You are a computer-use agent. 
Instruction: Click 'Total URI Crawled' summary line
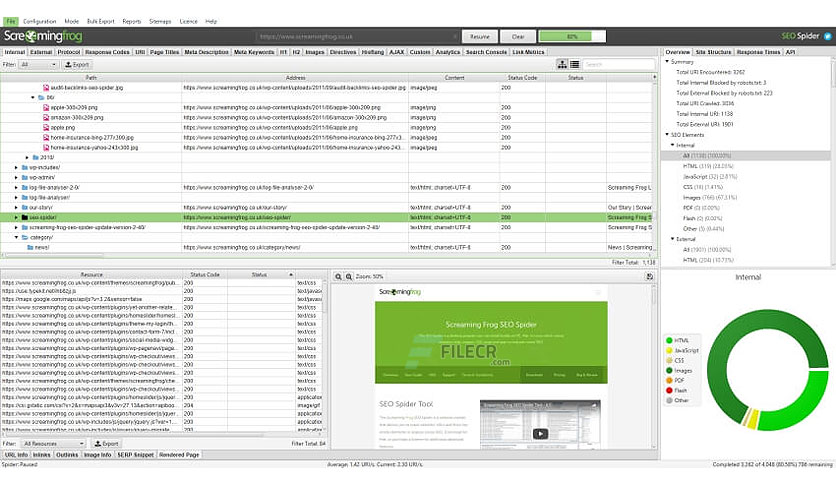point(705,103)
